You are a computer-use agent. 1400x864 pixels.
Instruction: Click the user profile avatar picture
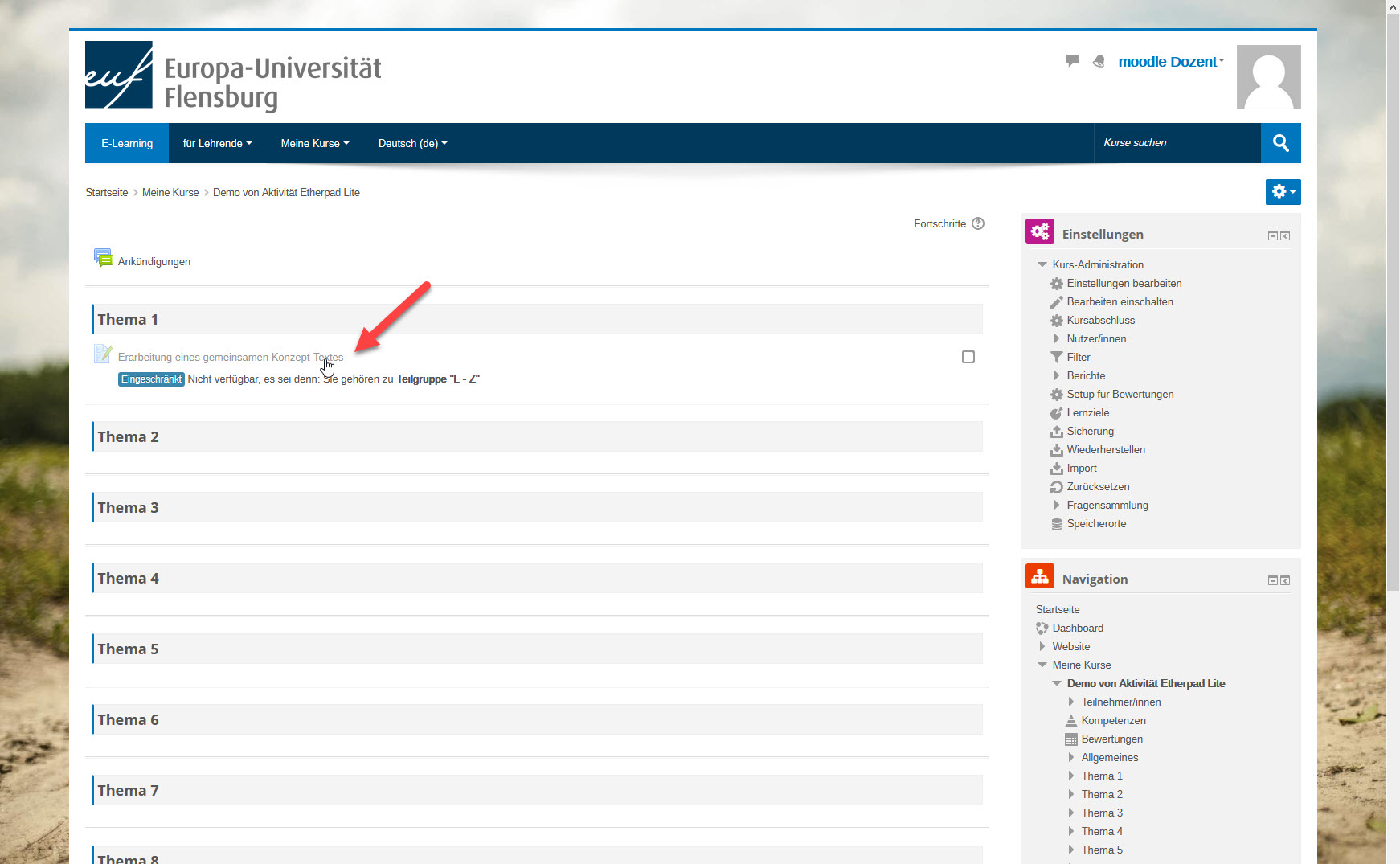(1267, 77)
